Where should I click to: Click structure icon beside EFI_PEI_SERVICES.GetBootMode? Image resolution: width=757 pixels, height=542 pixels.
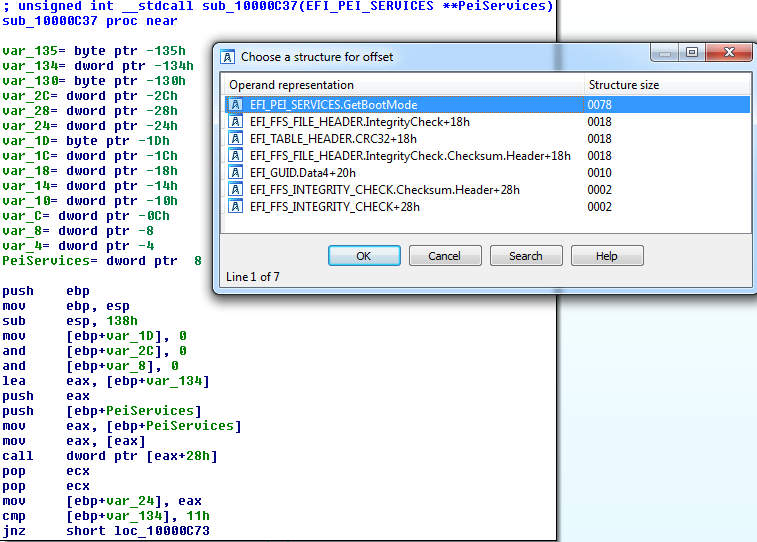pos(236,105)
